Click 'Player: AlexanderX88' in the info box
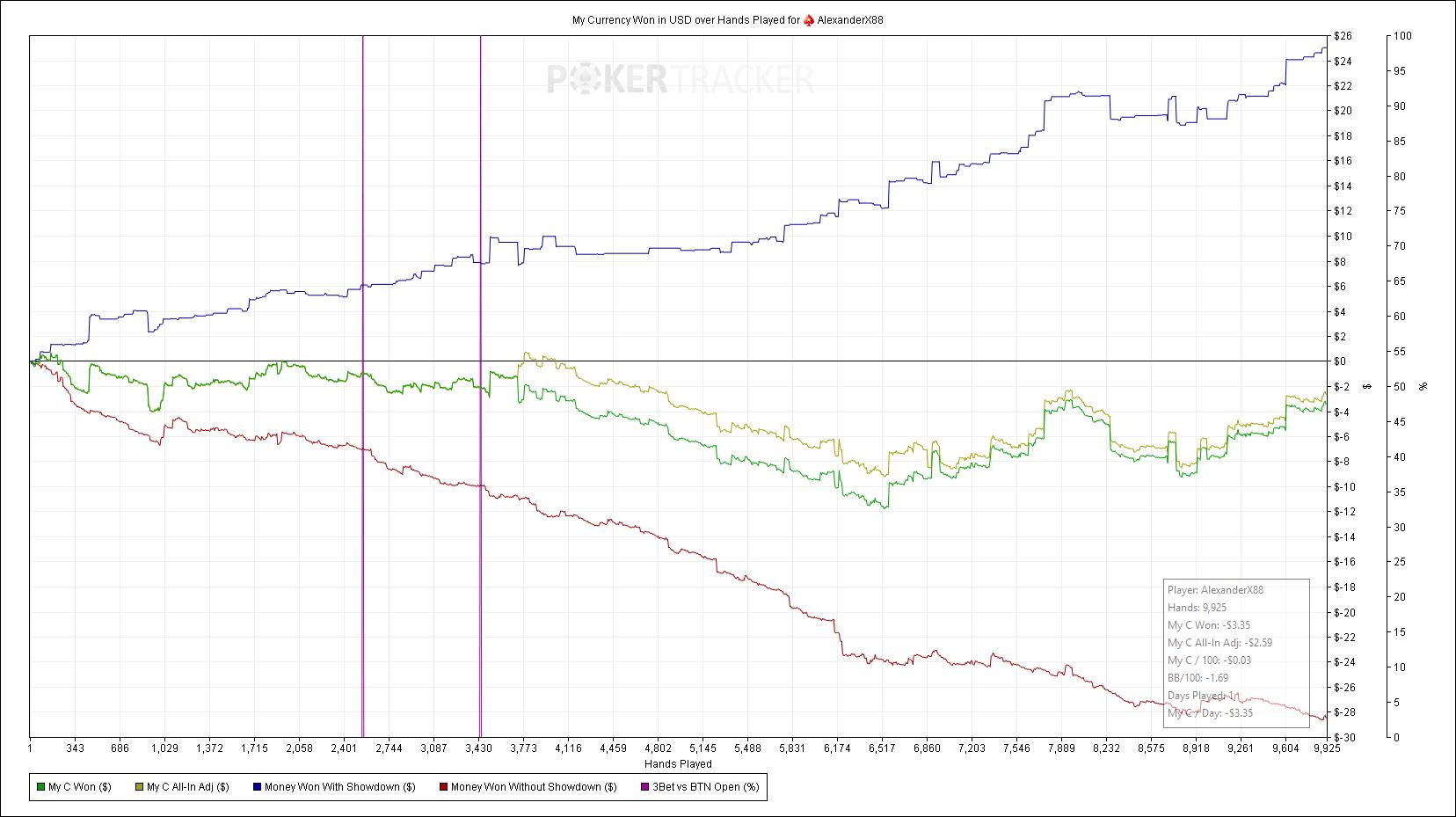The height and width of the screenshot is (817, 1456). click(x=1215, y=590)
